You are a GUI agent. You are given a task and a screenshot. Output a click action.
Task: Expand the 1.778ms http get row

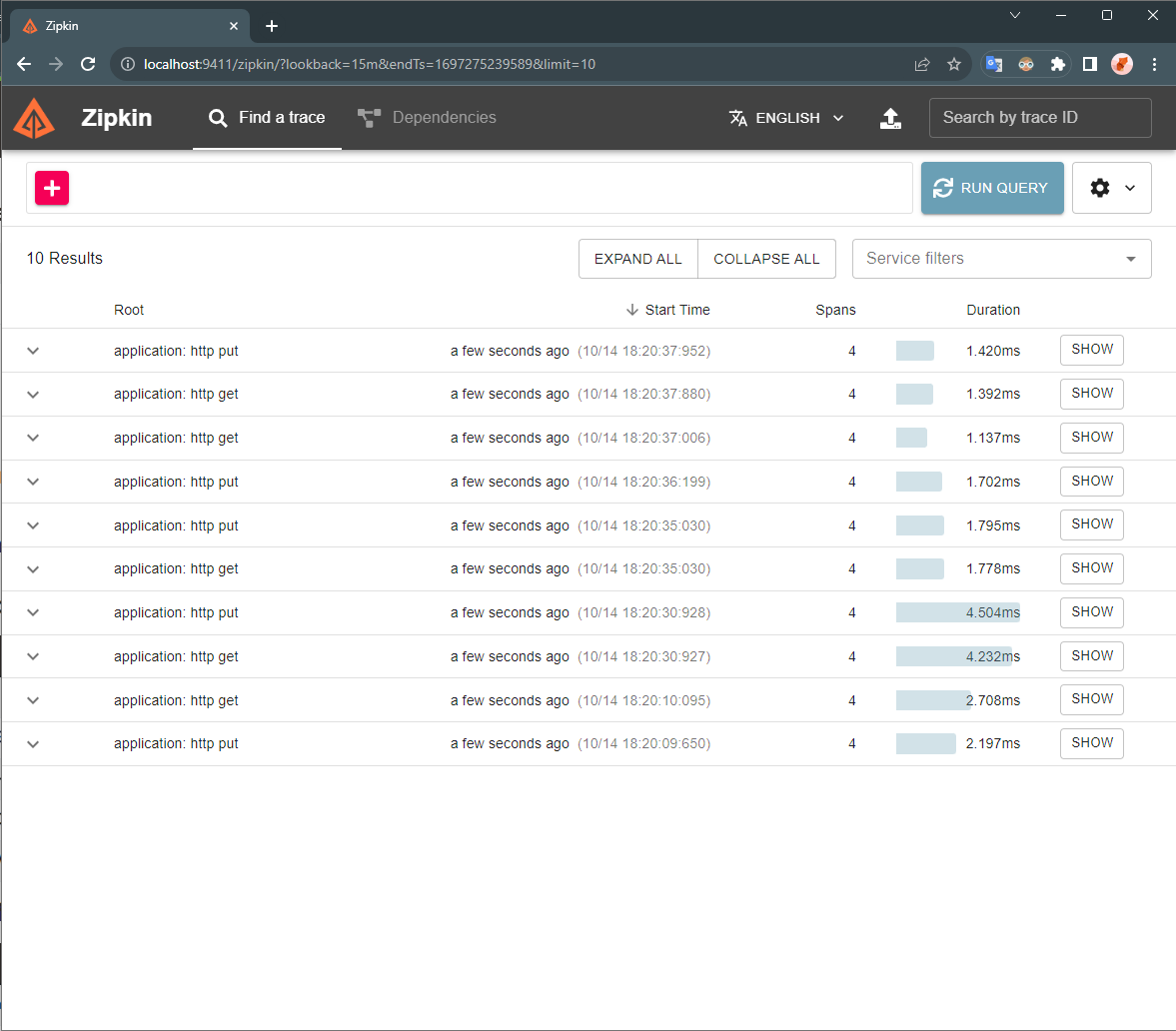tap(33, 569)
